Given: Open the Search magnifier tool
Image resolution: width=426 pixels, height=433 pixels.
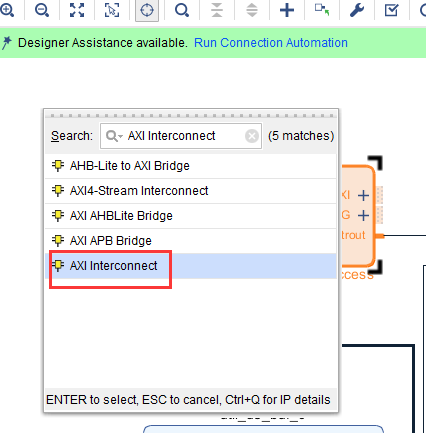Looking at the screenshot, I should (182, 10).
